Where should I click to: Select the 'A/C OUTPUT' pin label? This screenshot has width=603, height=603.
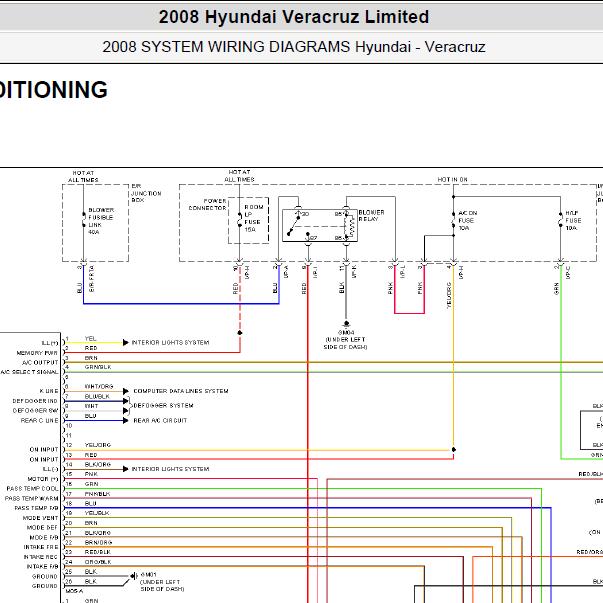(x=40, y=362)
